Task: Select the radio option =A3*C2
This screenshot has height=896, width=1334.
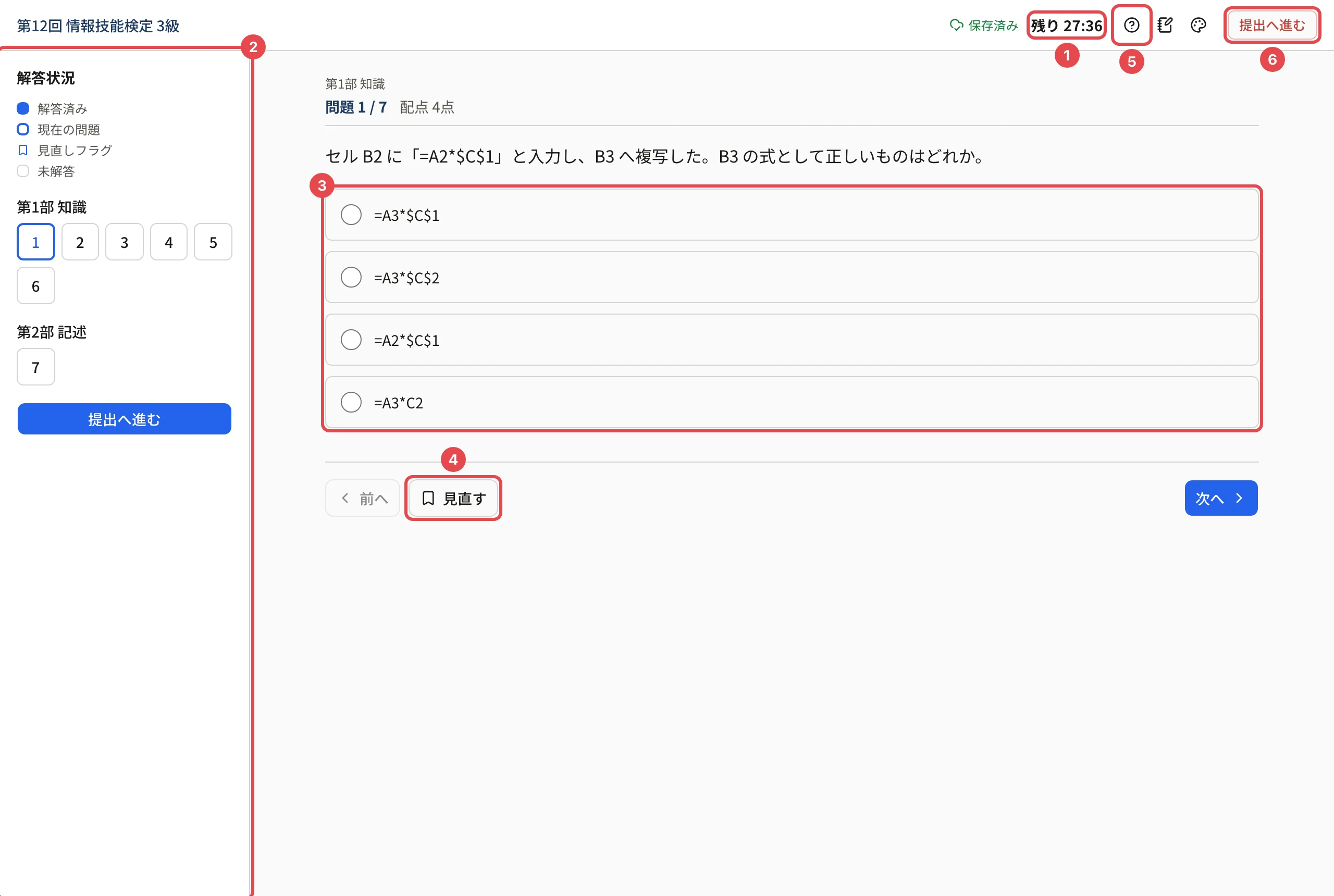Action: pos(792,402)
